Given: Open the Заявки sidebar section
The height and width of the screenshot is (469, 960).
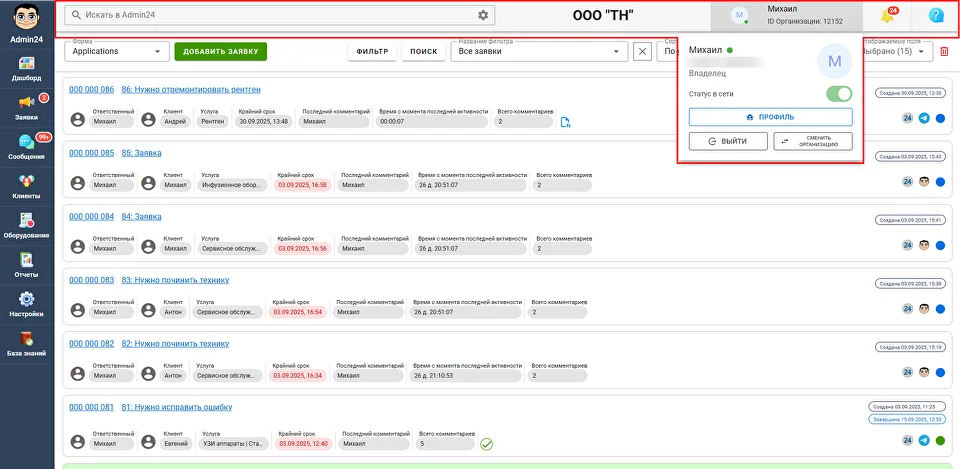Looking at the screenshot, I should coord(26,108).
